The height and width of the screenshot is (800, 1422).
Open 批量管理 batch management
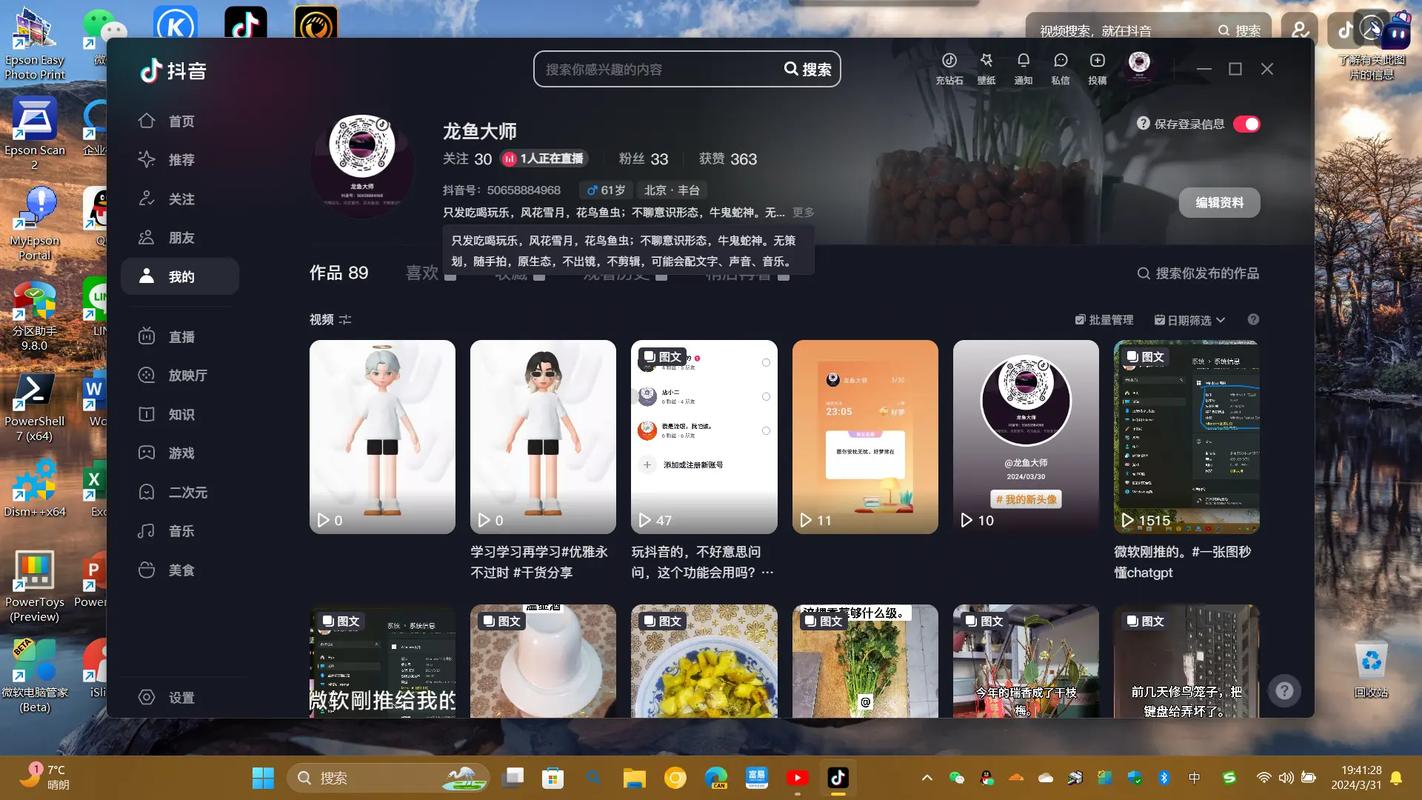(1102, 319)
